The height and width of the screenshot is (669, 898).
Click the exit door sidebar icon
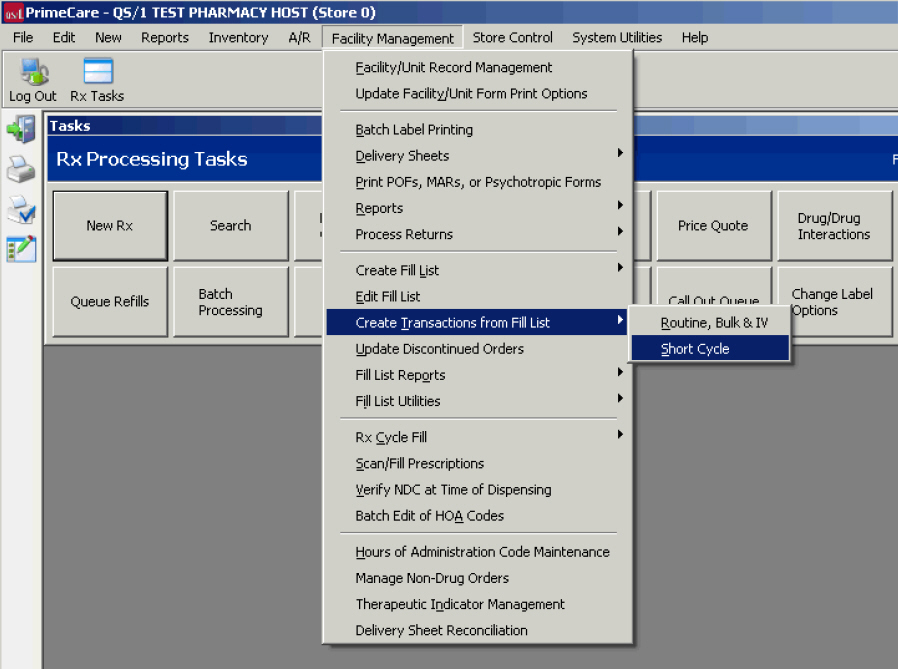[x=21, y=129]
